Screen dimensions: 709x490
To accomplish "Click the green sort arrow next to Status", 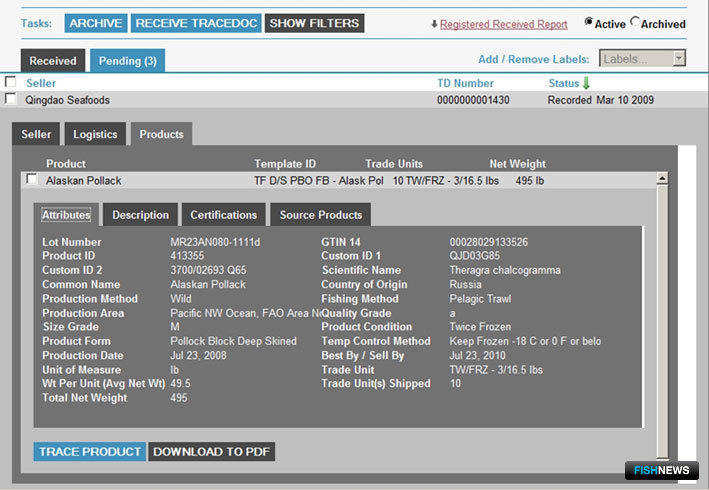I will tap(586, 83).
